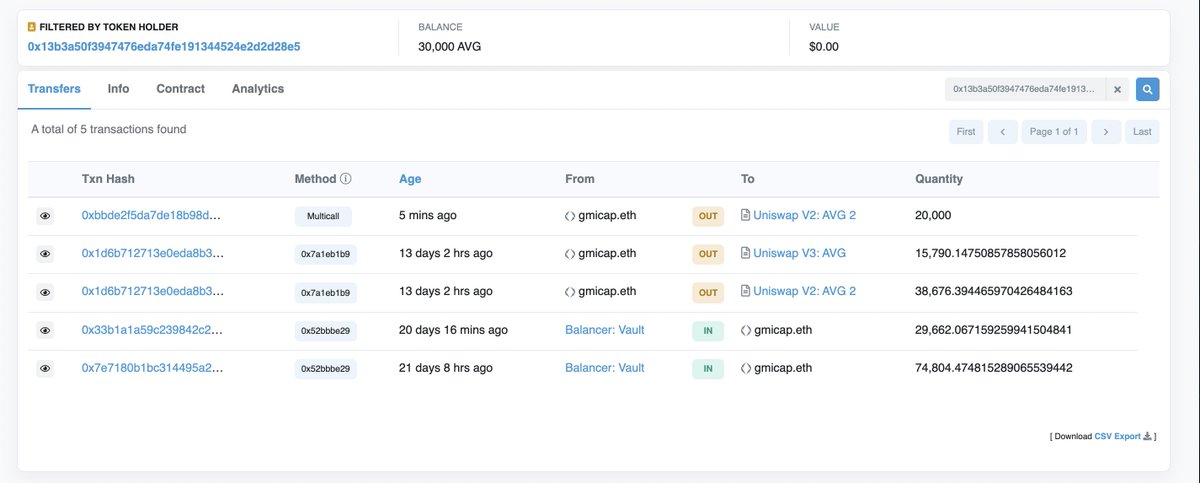Viewport: 1200px width, 483px height.
Task: Open Balancer: Vault in the 20 days ago row
Action: (x=605, y=330)
